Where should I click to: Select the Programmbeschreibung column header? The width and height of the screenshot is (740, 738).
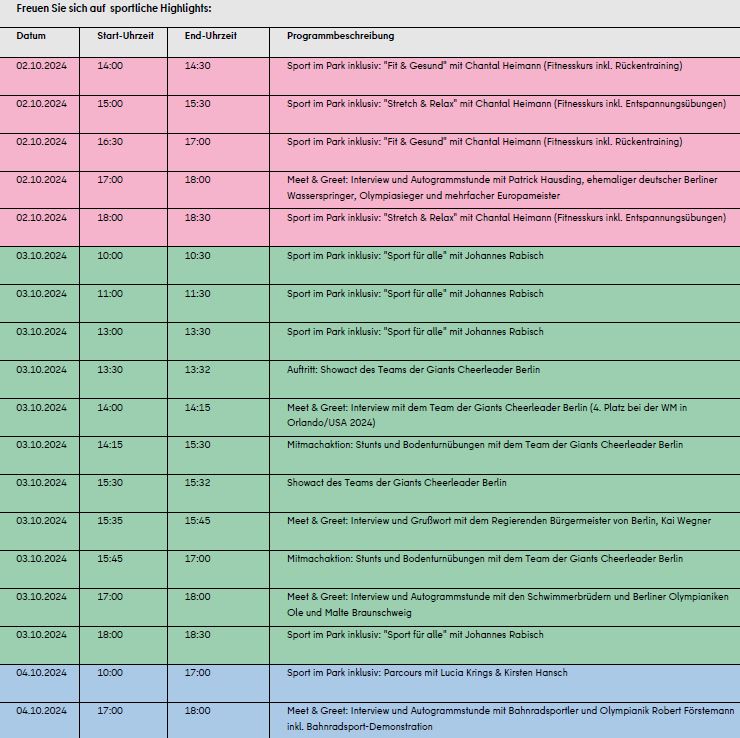click(x=340, y=36)
